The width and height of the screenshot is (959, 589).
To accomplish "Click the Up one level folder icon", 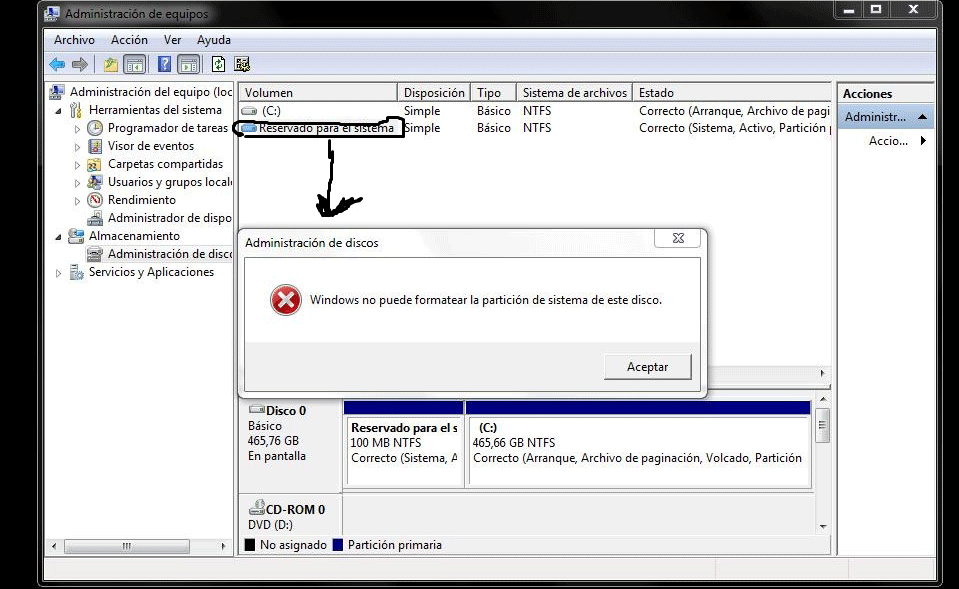I will (111, 64).
